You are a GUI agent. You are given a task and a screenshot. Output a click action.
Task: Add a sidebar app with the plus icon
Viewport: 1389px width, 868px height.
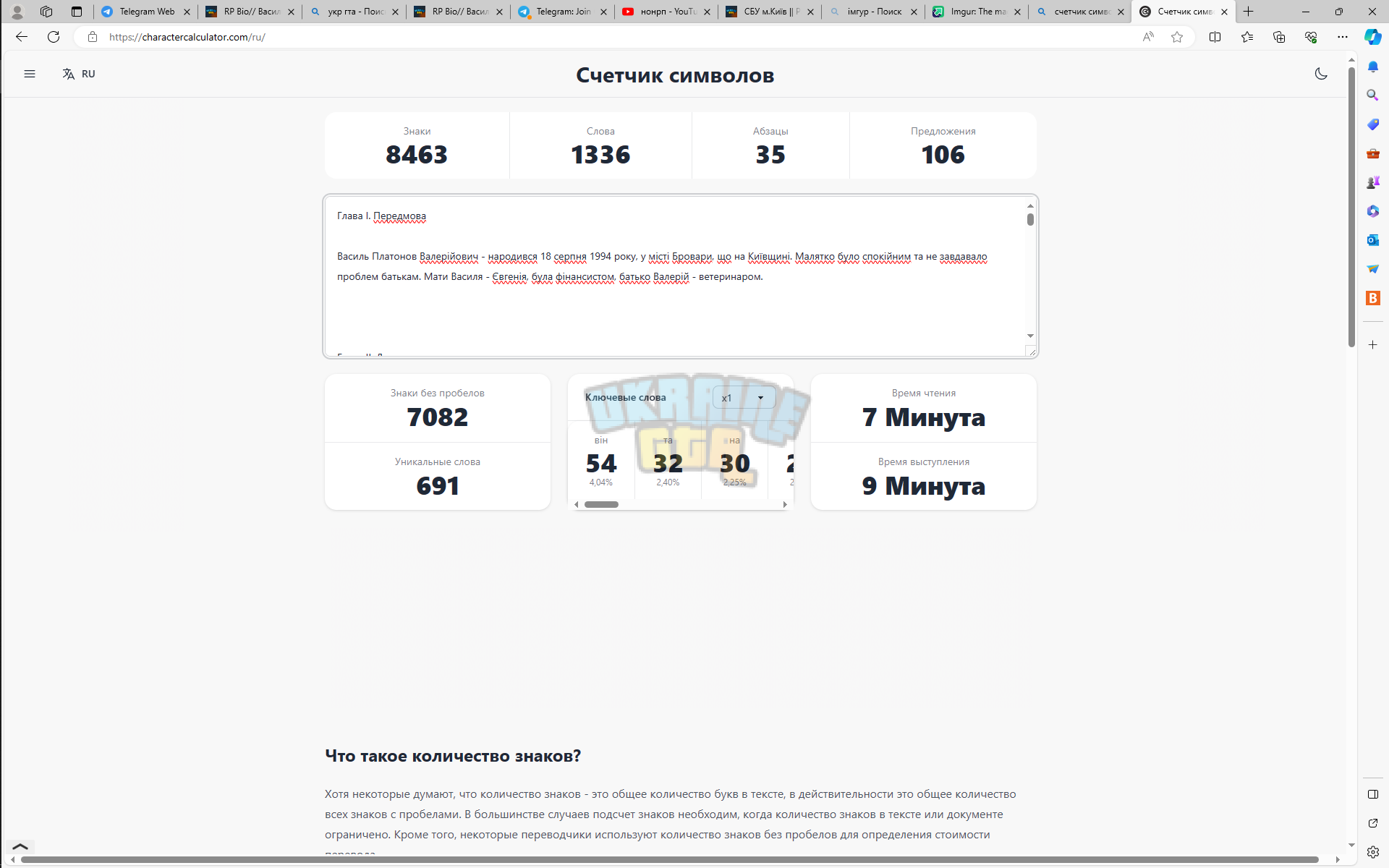1372,345
